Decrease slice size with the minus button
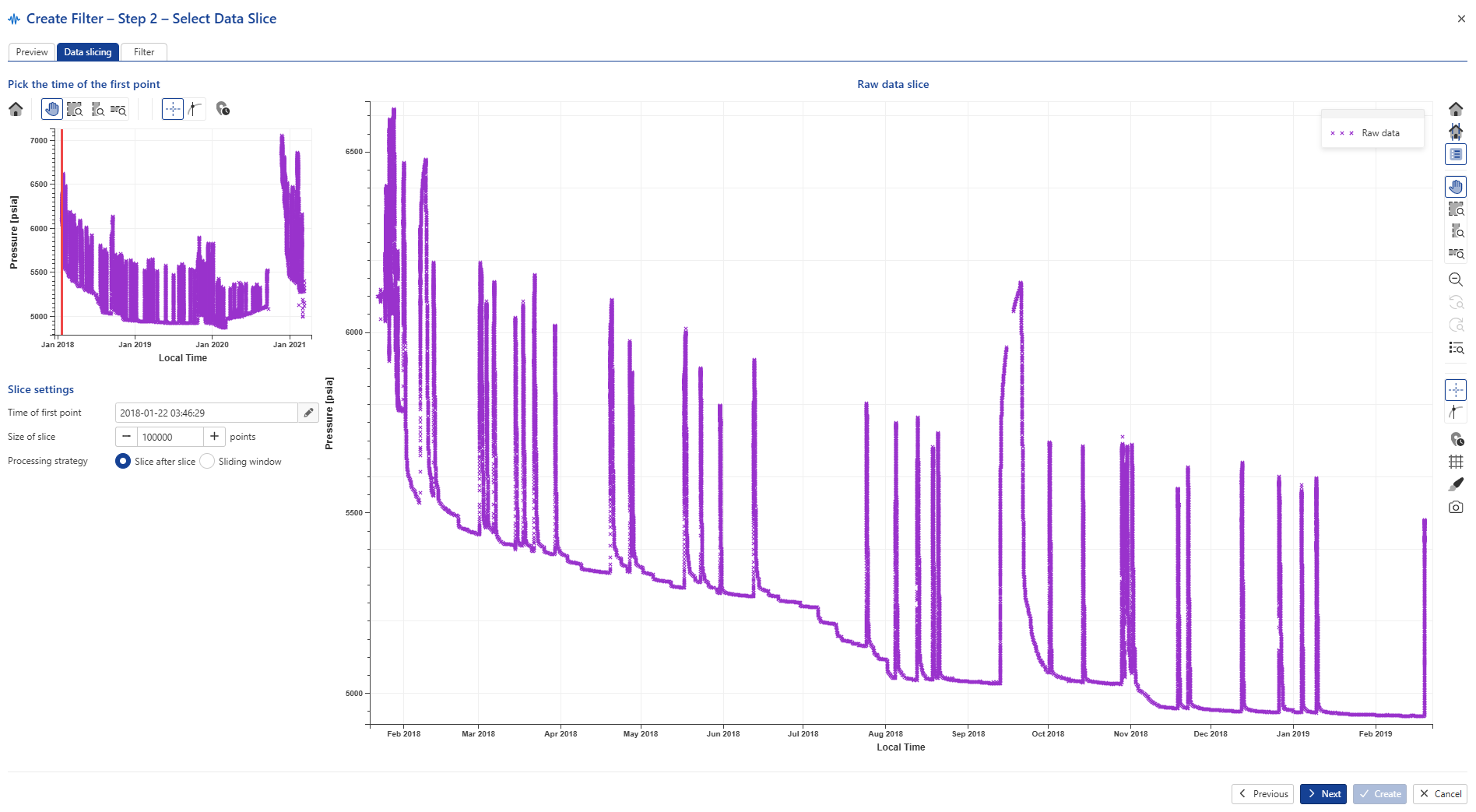Image resolution: width=1476 pixels, height=812 pixels. (126, 437)
